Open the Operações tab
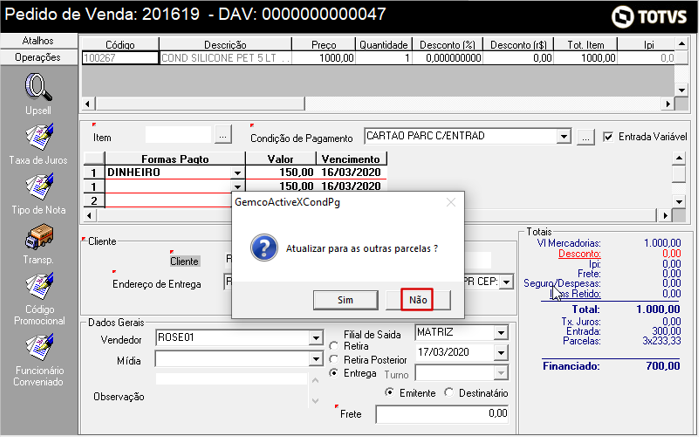 tap(39, 58)
